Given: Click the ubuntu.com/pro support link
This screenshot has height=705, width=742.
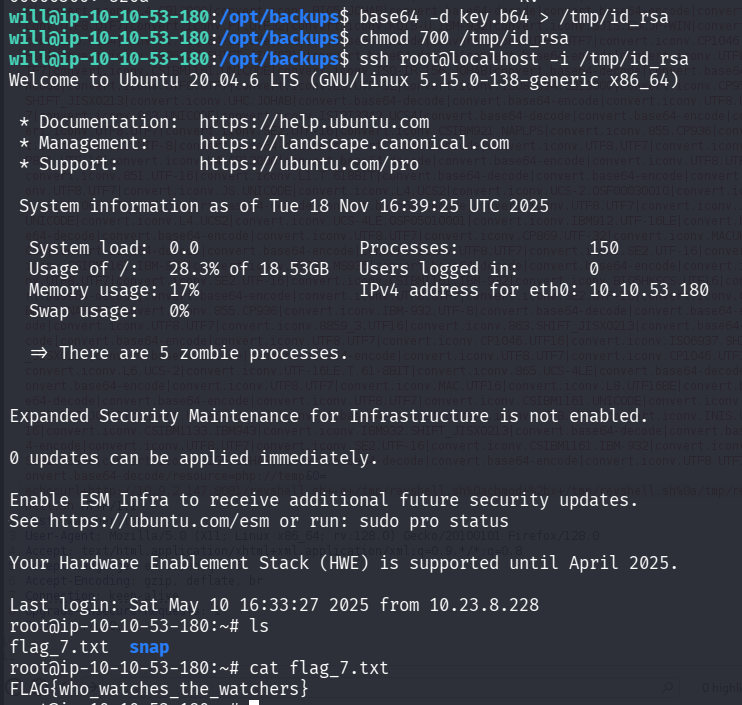Looking at the screenshot, I should (x=309, y=164).
